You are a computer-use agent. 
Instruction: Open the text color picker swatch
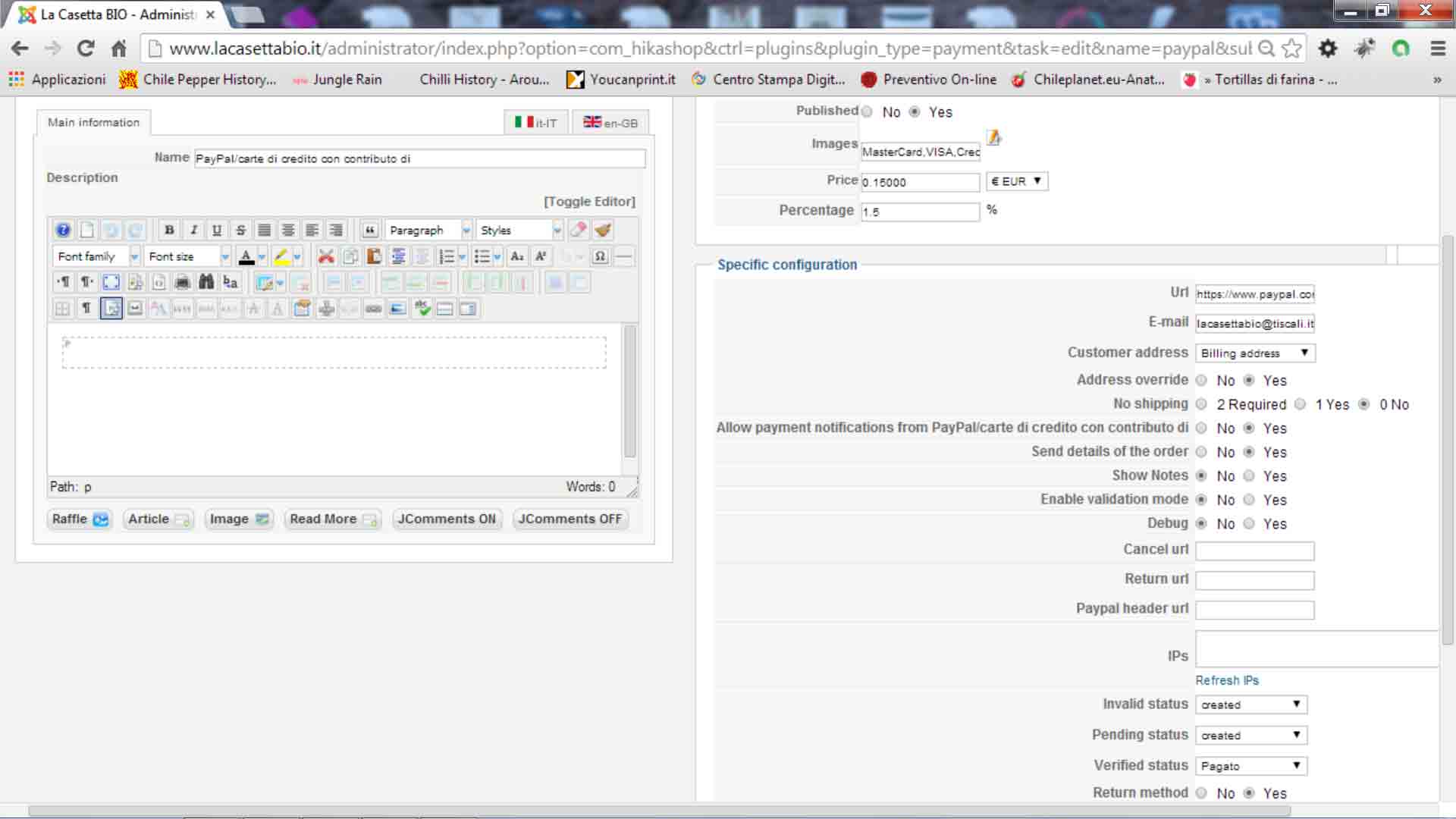[x=246, y=256]
